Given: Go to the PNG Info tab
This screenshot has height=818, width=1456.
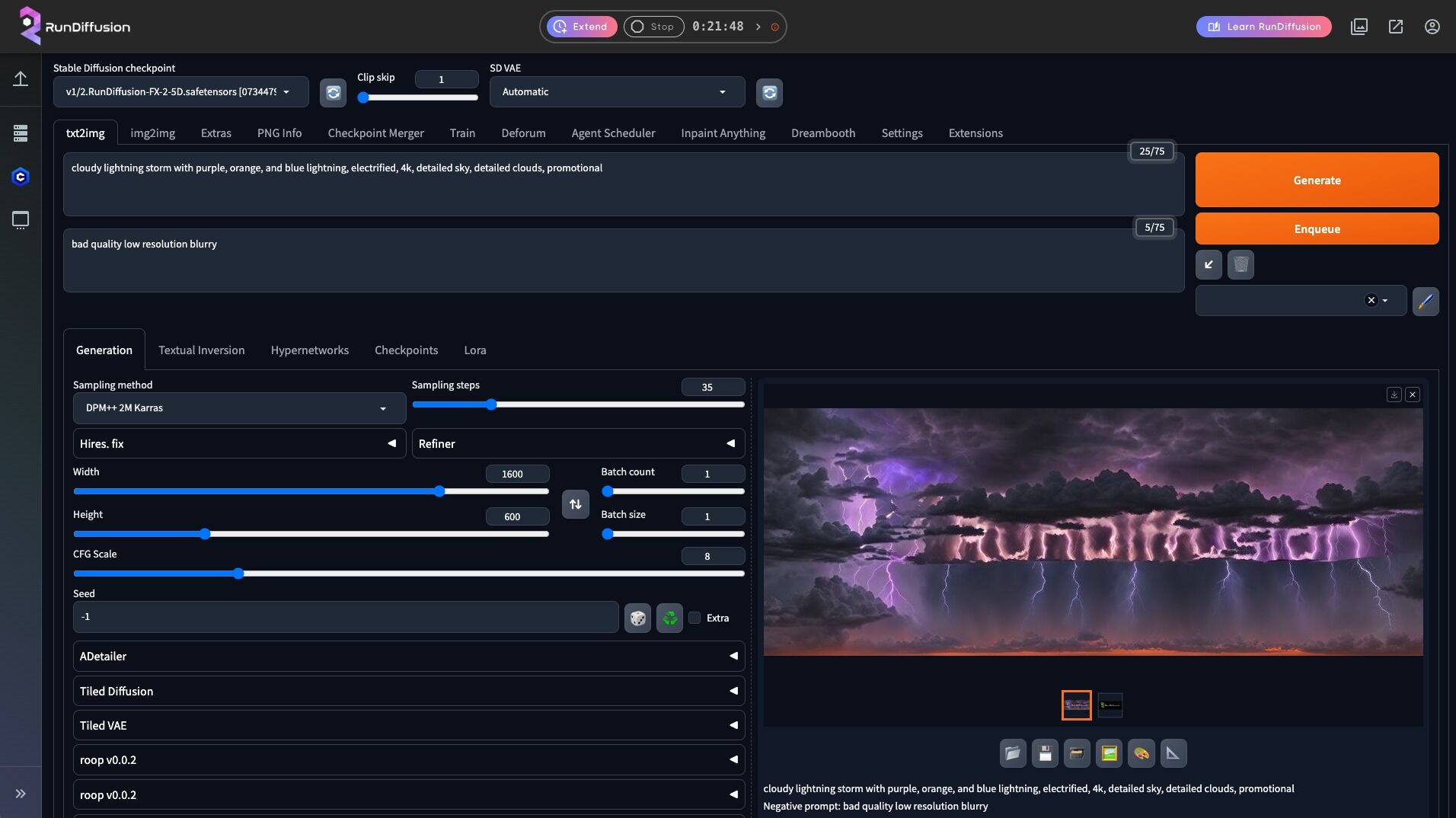Looking at the screenshot, I should [279, 133].
